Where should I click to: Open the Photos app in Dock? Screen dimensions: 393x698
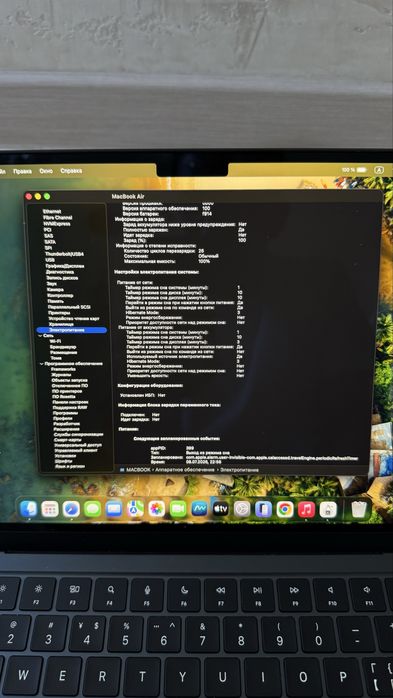157,509
